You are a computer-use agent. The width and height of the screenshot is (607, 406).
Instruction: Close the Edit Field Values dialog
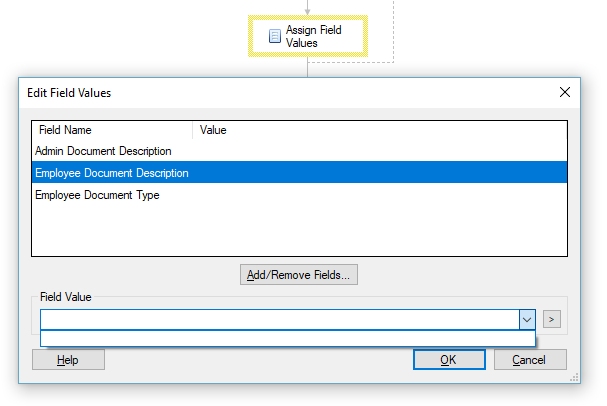tap(565, 92)
